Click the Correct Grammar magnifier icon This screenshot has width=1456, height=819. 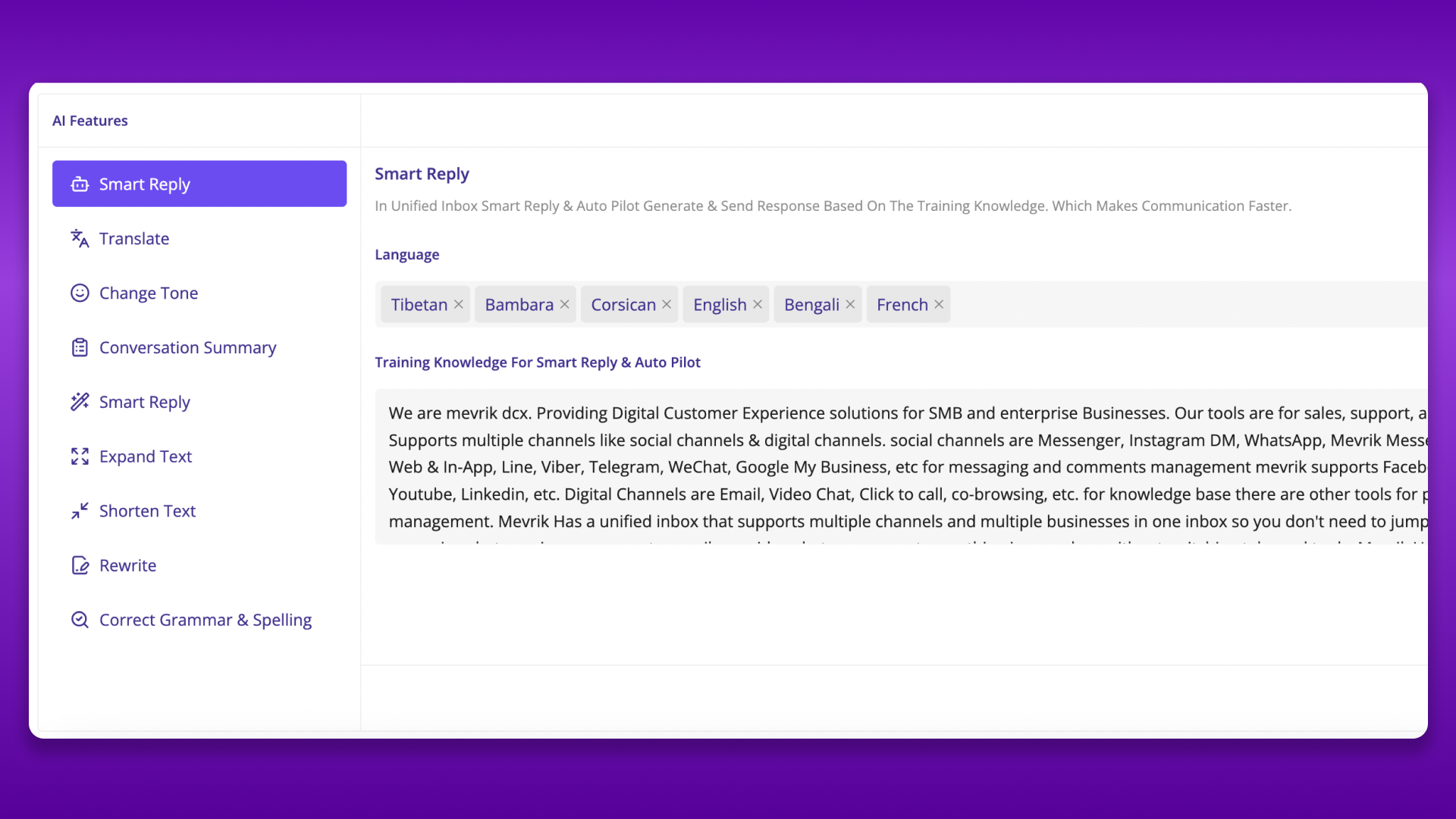point(80,620)
